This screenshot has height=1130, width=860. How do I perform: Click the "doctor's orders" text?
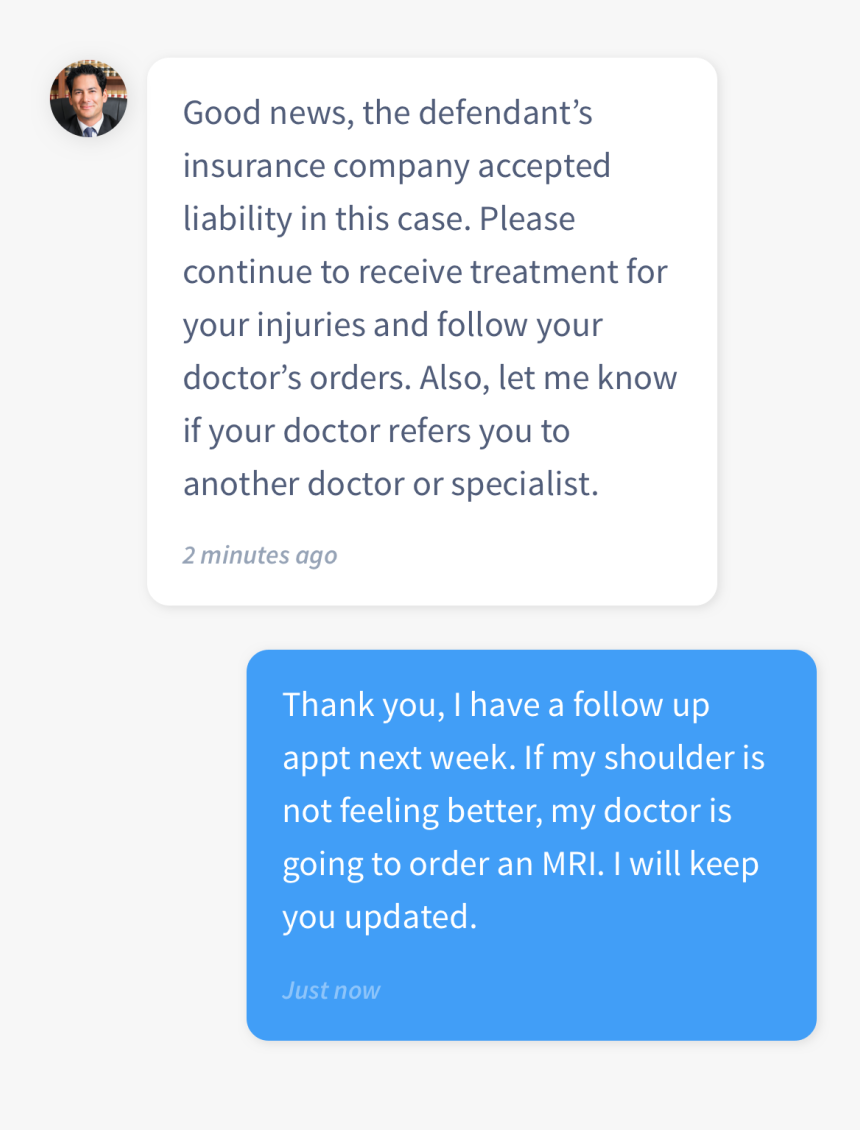tap(294, 378)
